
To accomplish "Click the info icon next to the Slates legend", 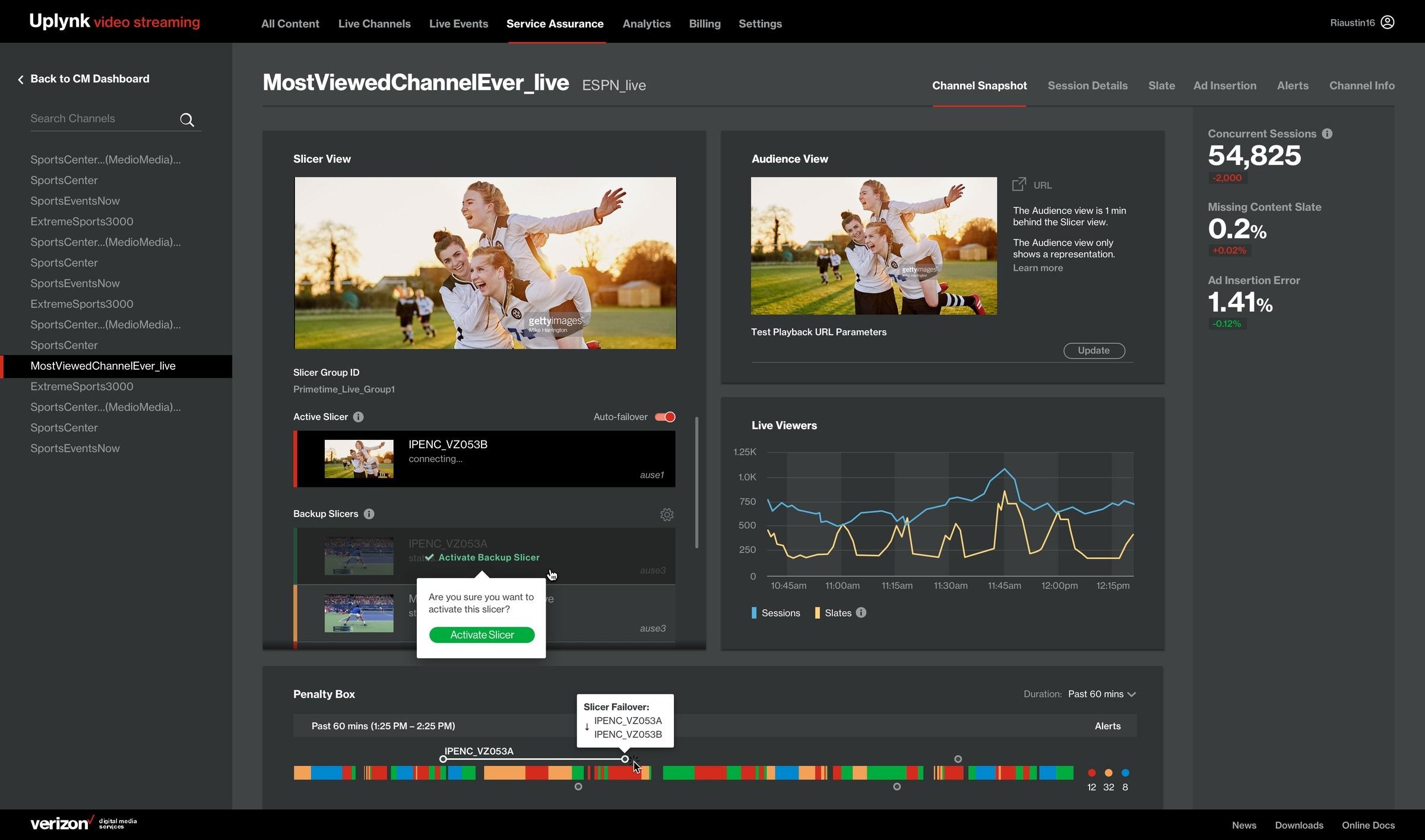I will point(861,613).
